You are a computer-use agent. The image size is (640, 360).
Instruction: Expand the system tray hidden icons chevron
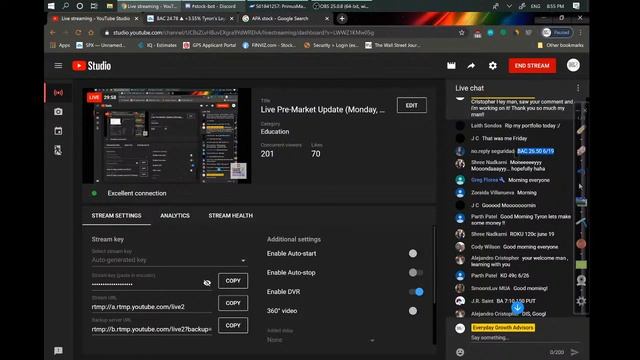[509, 6]
